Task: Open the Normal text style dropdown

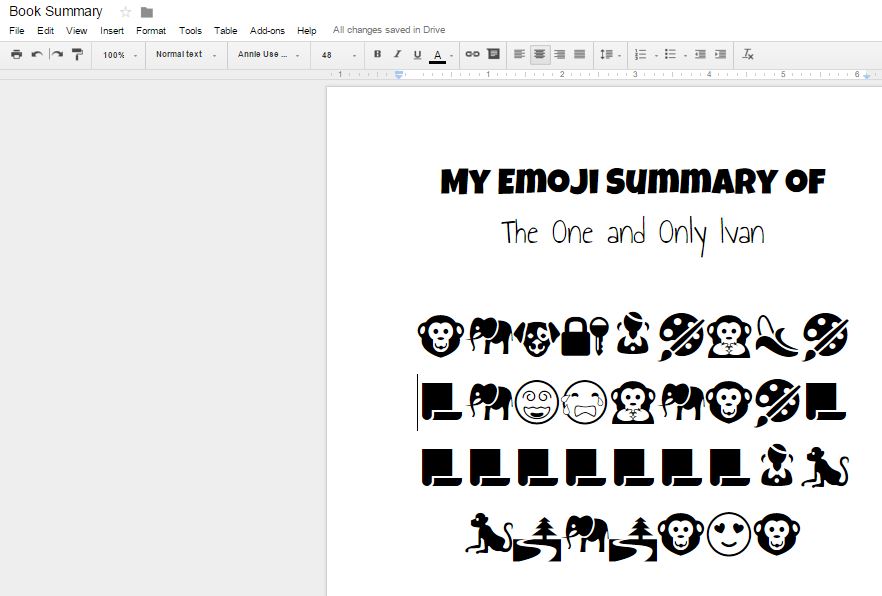Action: pyautogui.click(x=186, y=55)
